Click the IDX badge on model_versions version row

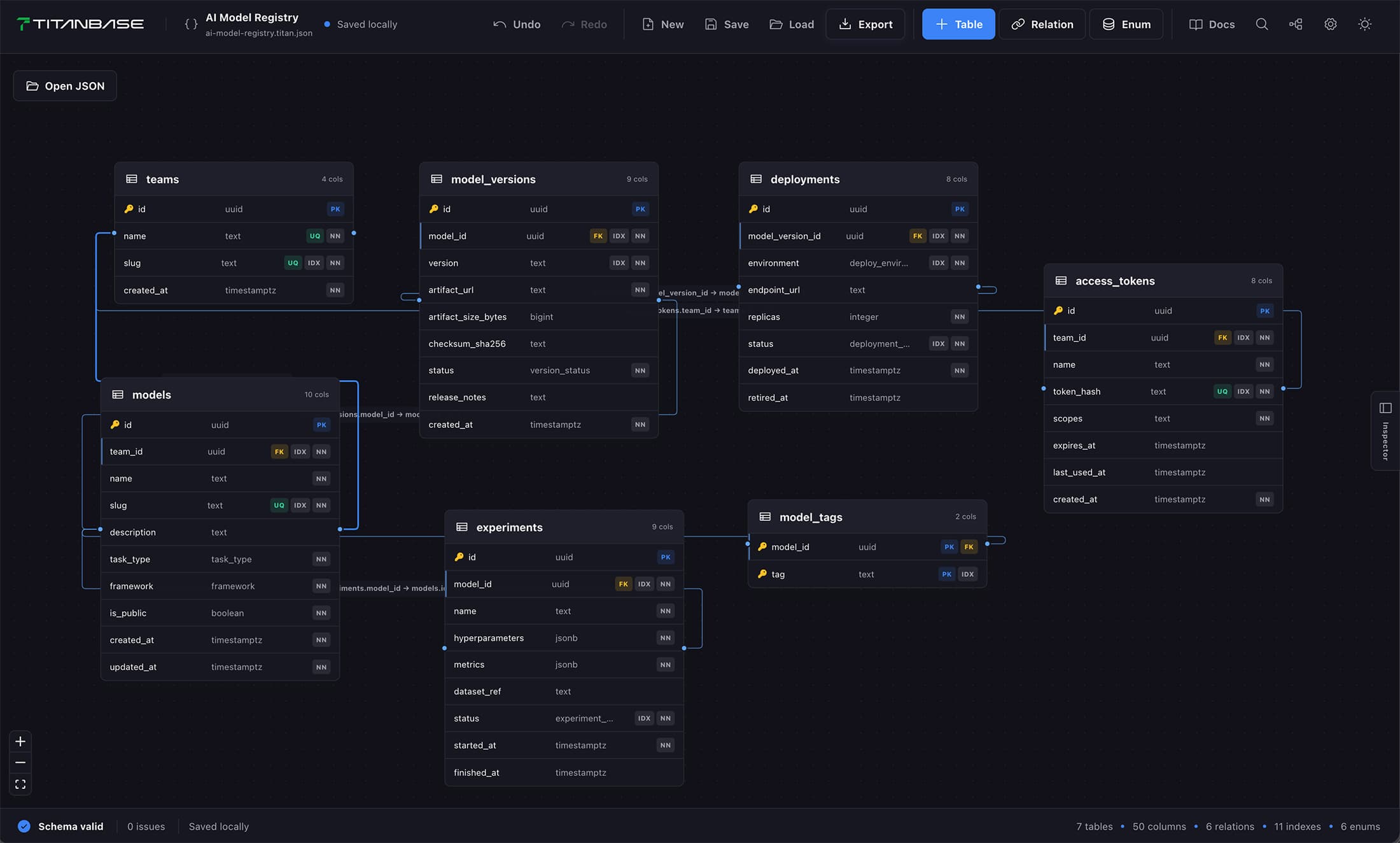(619, 263)
